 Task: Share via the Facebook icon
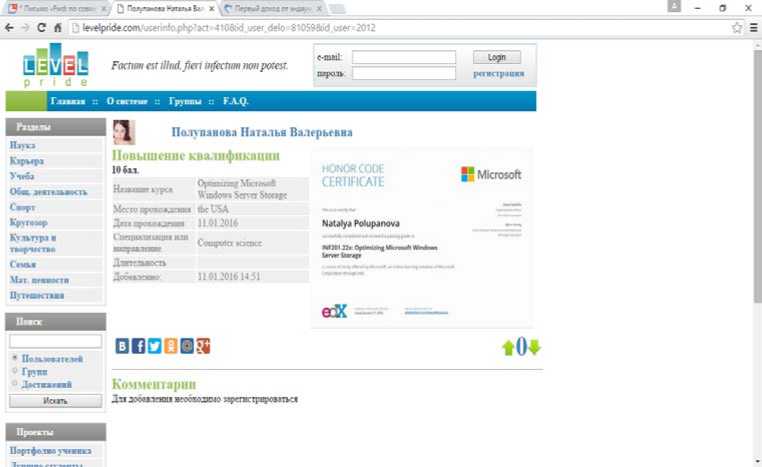click(139, 346)
